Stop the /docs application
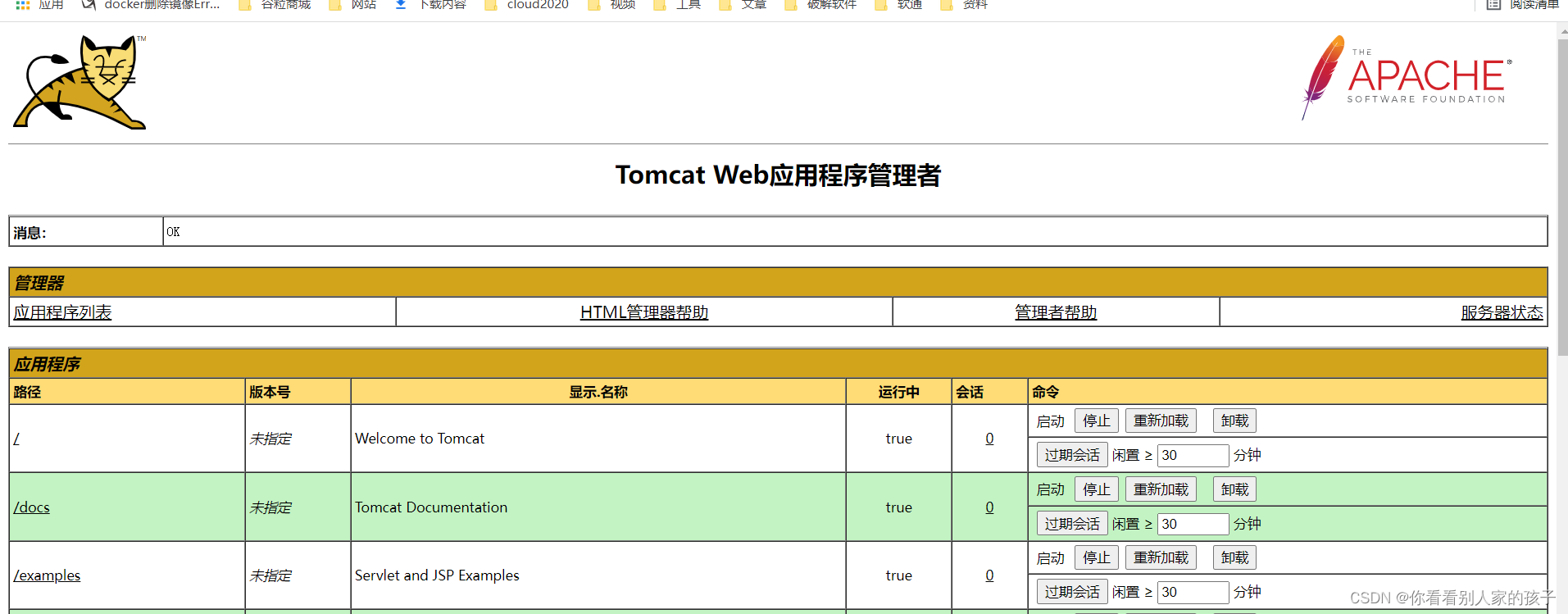This screenshot has height=614, width=1568. pos(1097,489)
